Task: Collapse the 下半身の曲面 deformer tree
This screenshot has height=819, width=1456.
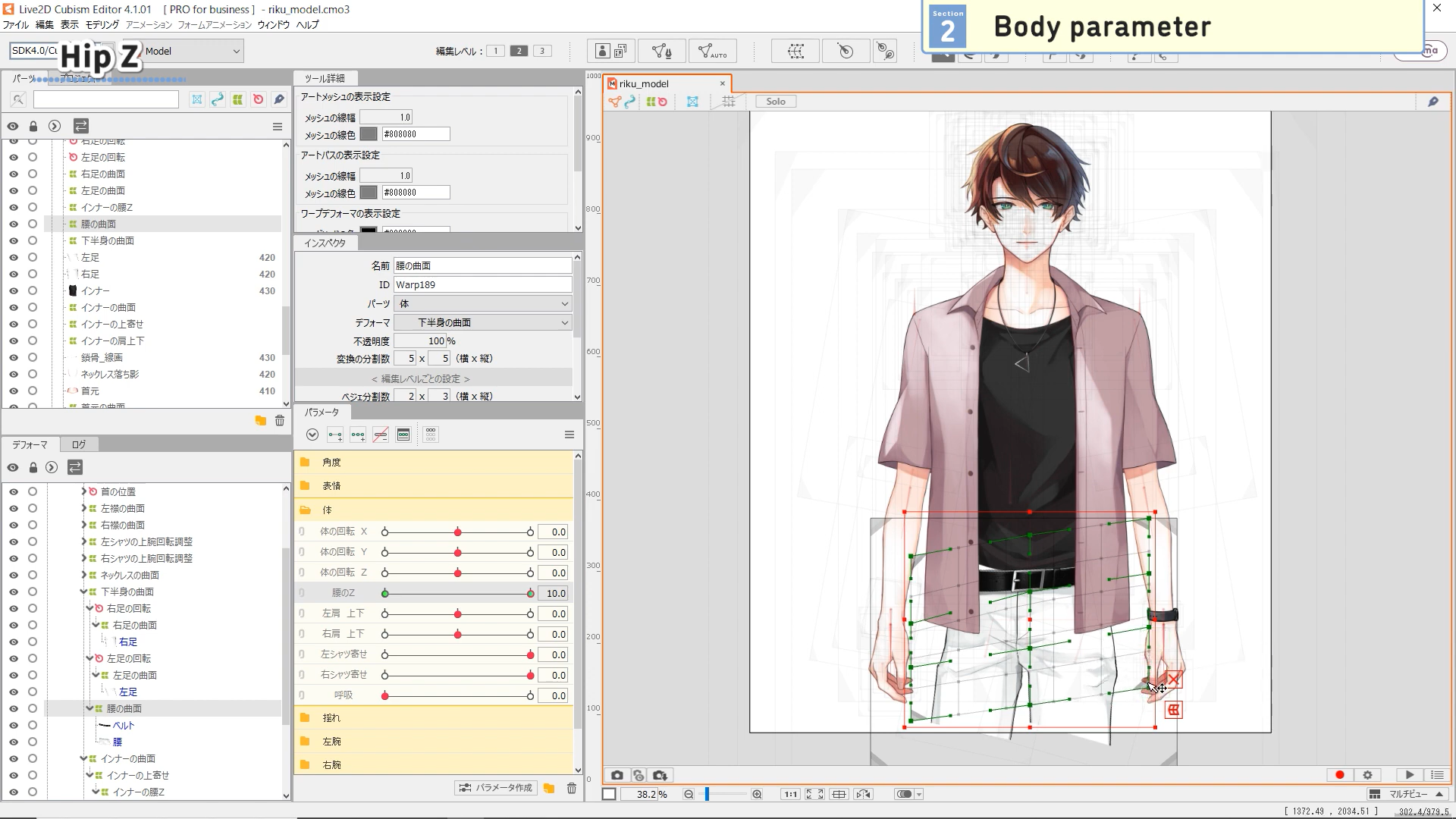Action: [x=84, y=592]
